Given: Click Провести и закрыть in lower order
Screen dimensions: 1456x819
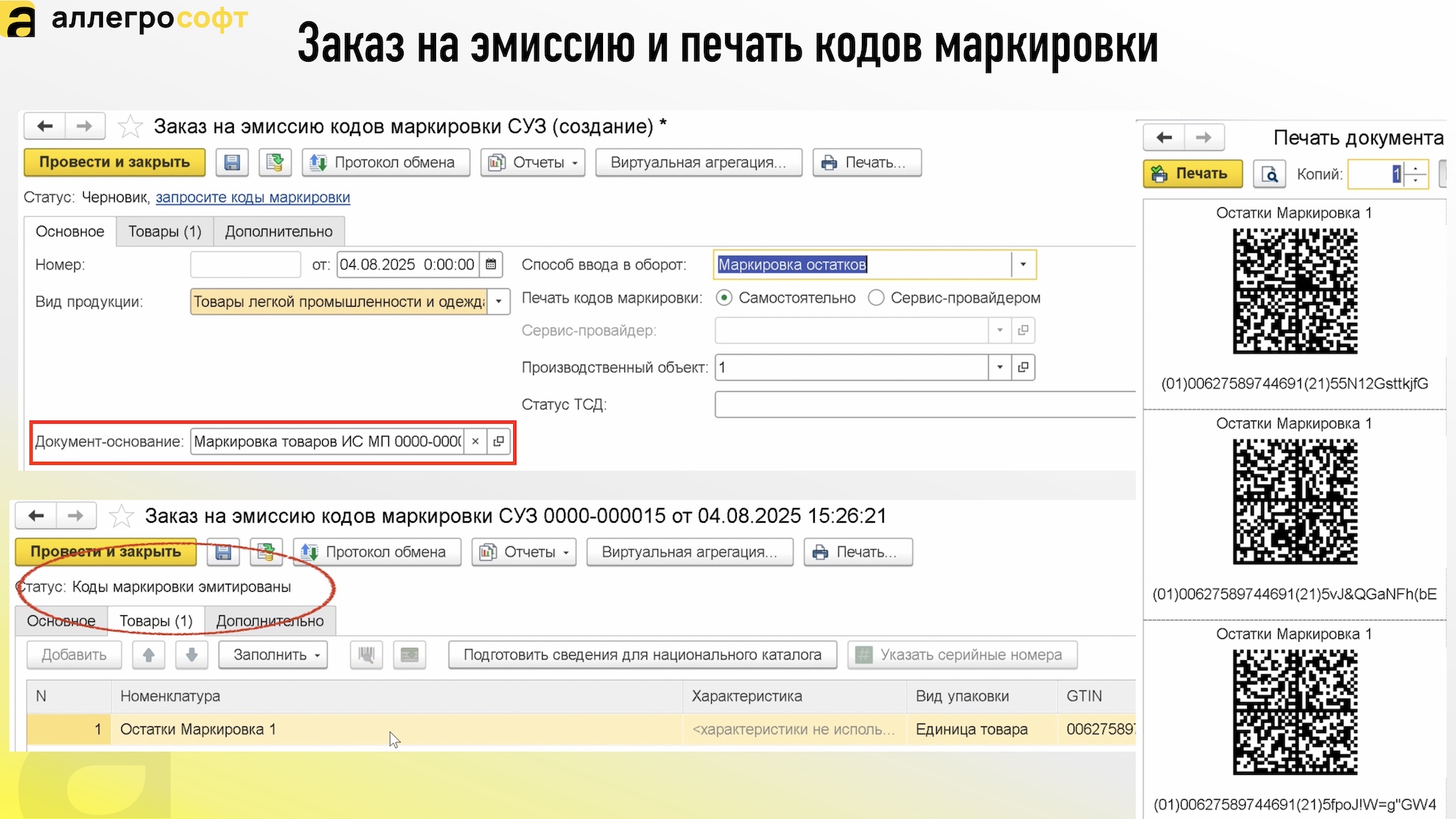Looking at the screenshot, I should coord(106,552).
